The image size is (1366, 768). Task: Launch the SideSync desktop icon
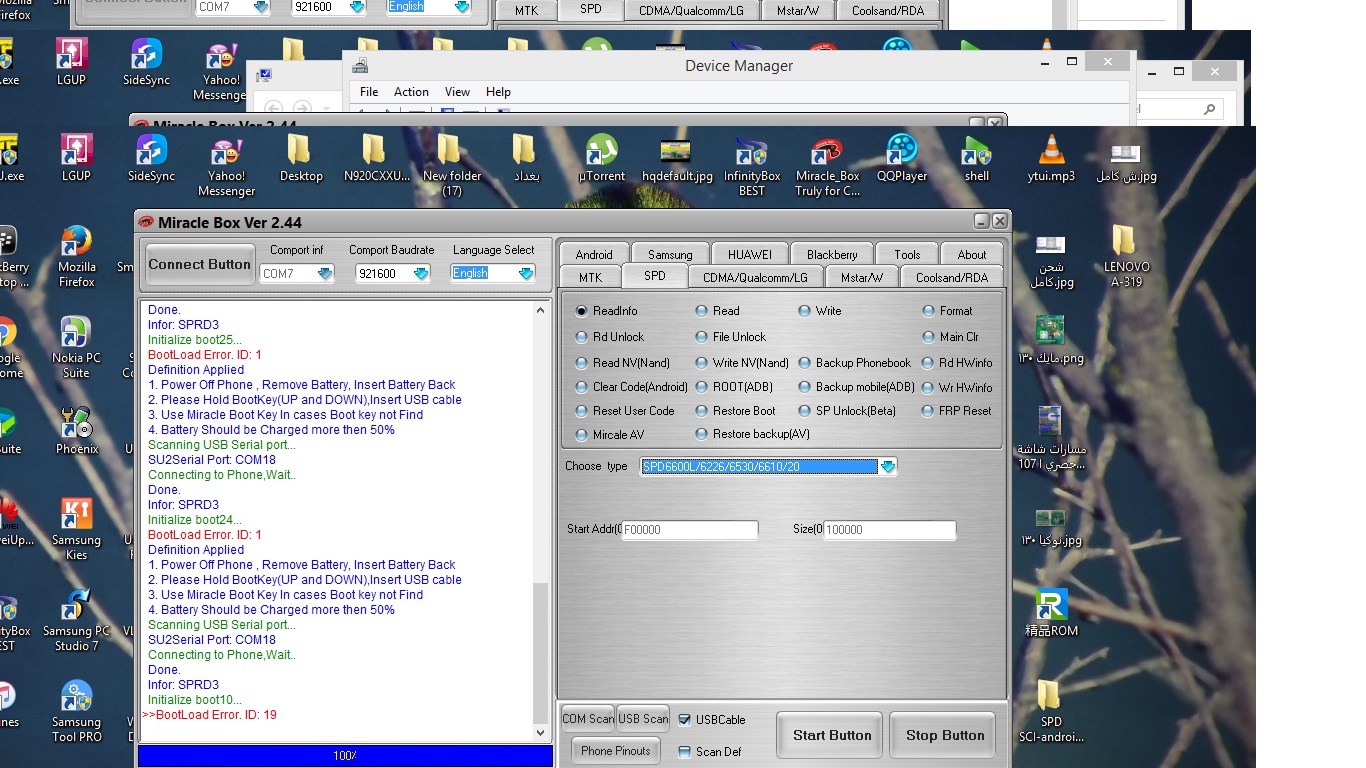[x=151, y=159]
